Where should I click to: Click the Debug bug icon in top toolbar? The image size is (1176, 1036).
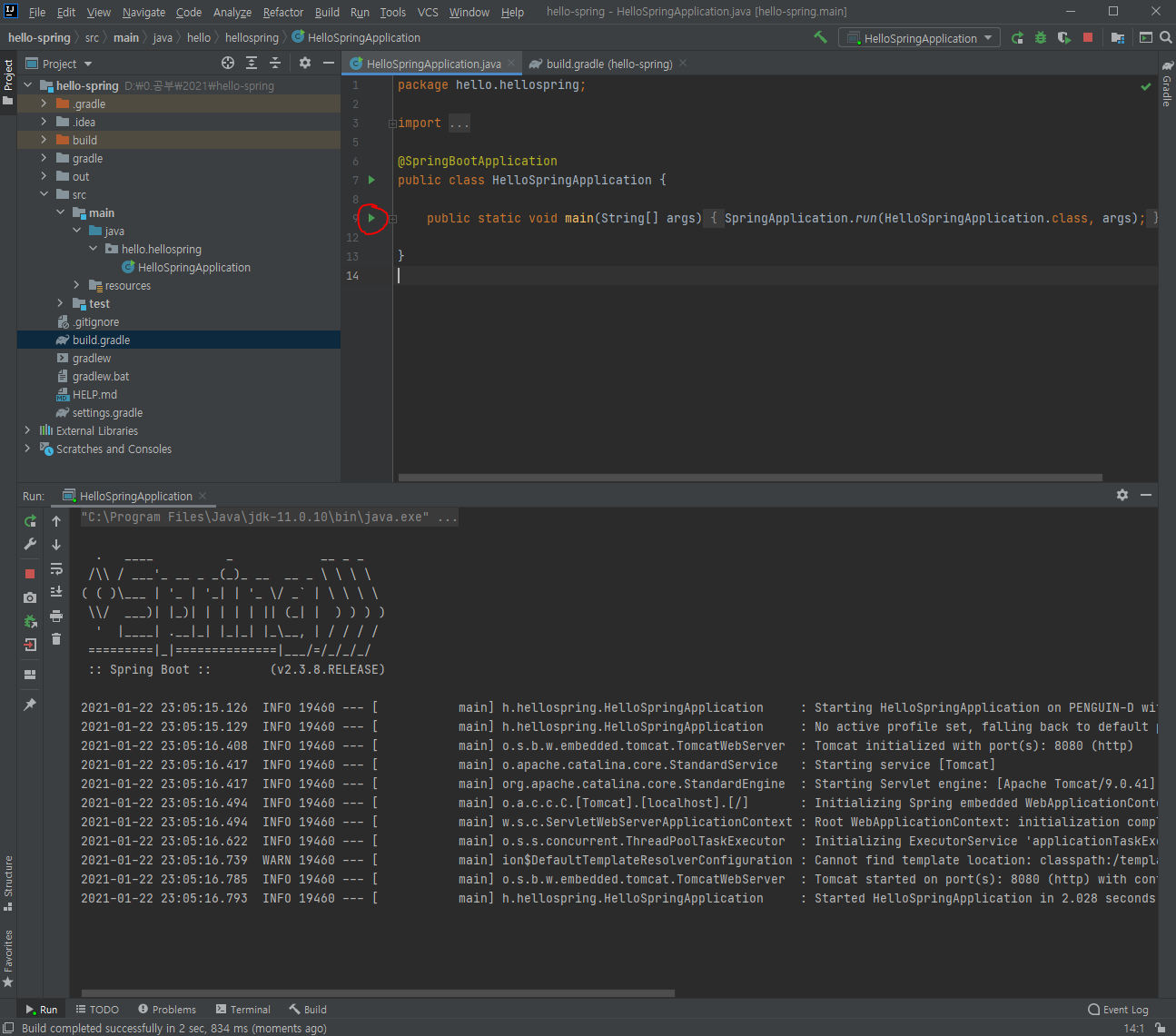click(1041, 37)
